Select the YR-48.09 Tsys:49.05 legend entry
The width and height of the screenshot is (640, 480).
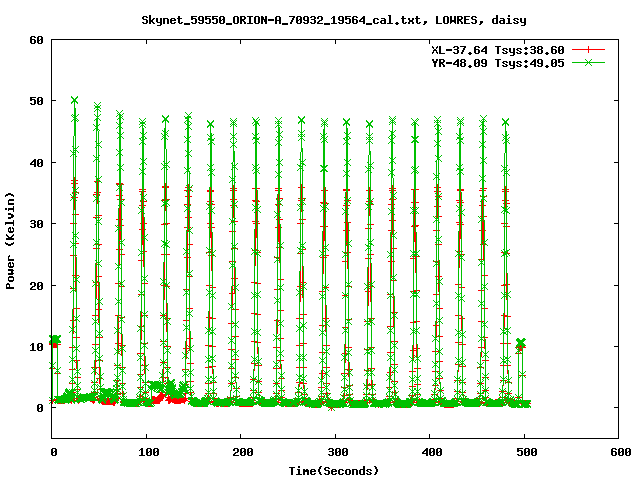pyautogui.click(x=498, y=63)
